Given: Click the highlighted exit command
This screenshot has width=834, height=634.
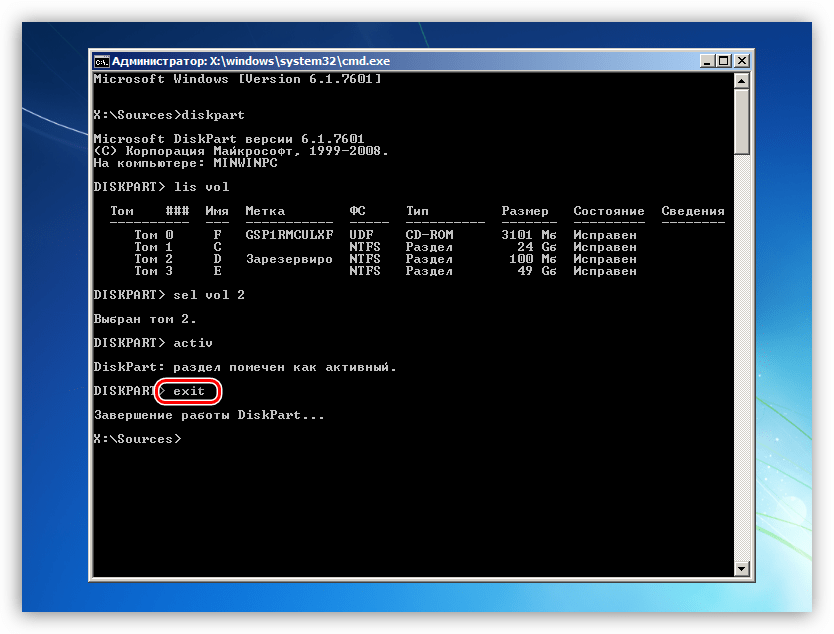Looking at the screenshot, I should [188, 391].
